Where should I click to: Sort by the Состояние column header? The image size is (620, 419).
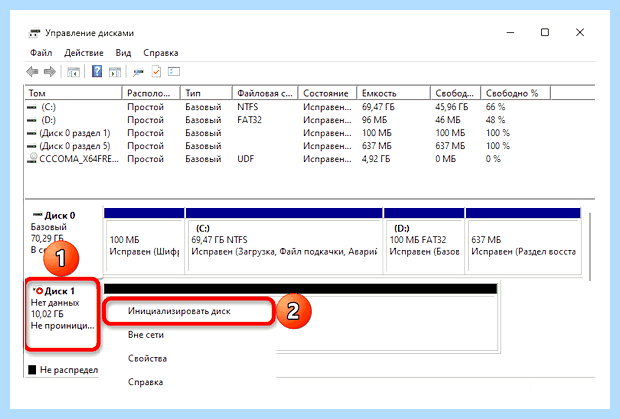pyautogui.click(x=327, y=93)
